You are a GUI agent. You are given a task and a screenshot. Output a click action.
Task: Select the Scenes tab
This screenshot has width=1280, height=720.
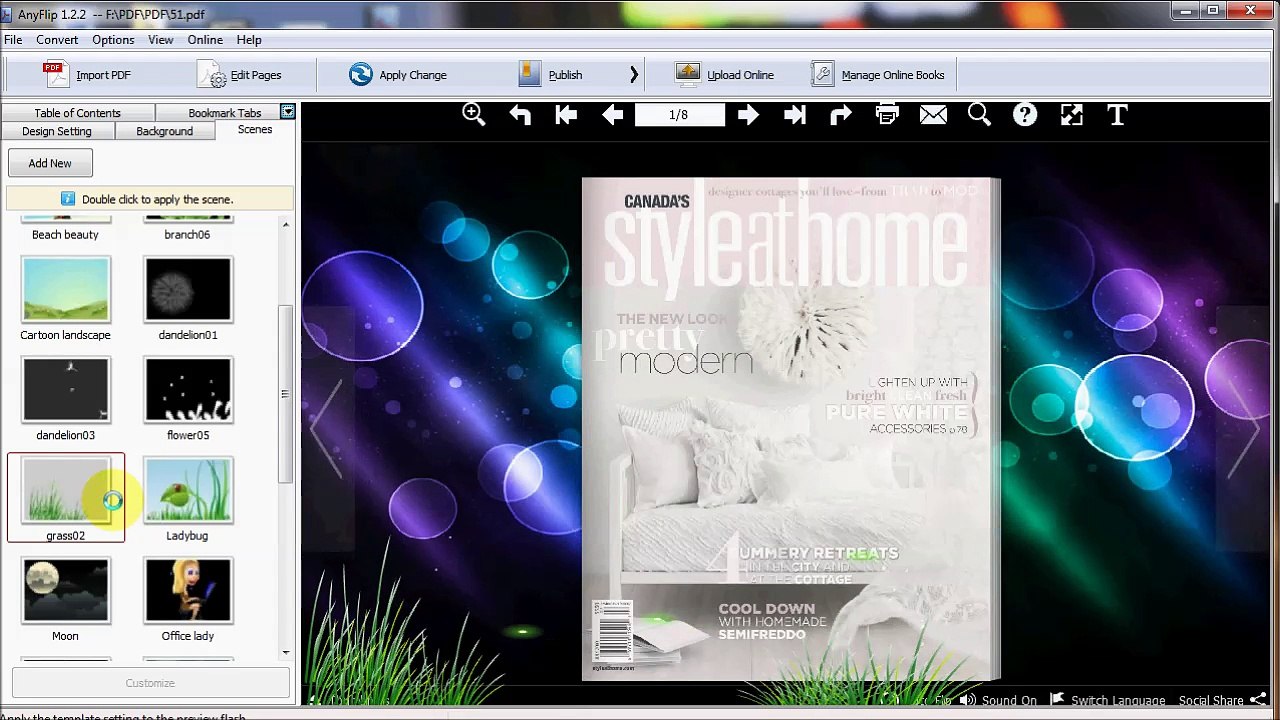255,130
